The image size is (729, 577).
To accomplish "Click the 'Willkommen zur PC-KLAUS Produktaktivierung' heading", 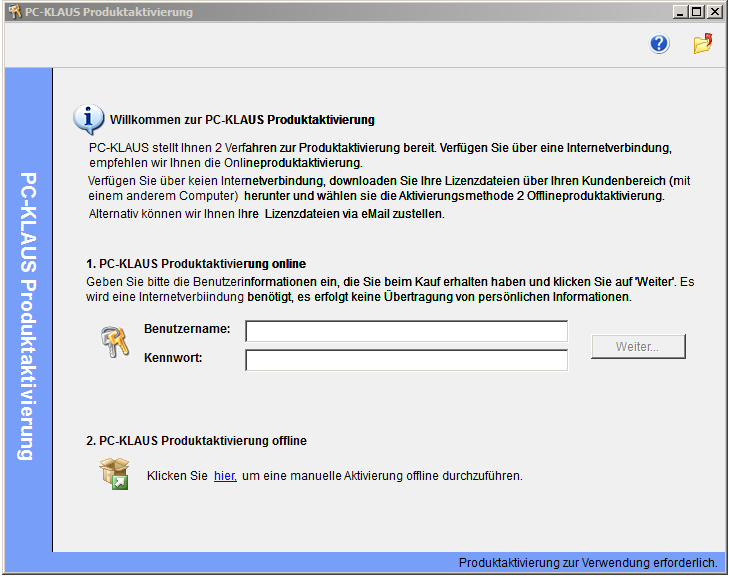I will point(242,119).
